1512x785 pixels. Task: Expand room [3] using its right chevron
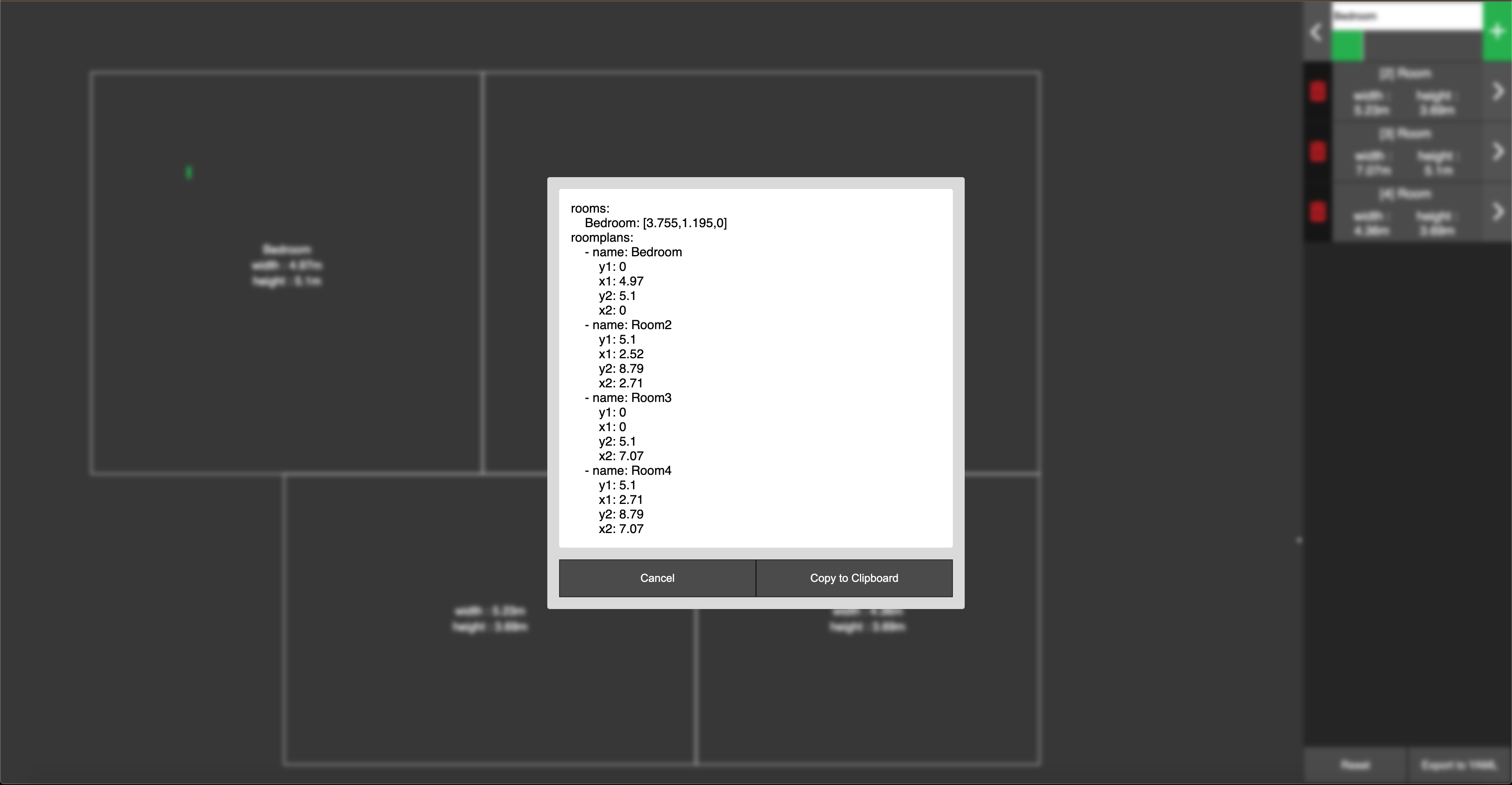1498,152
